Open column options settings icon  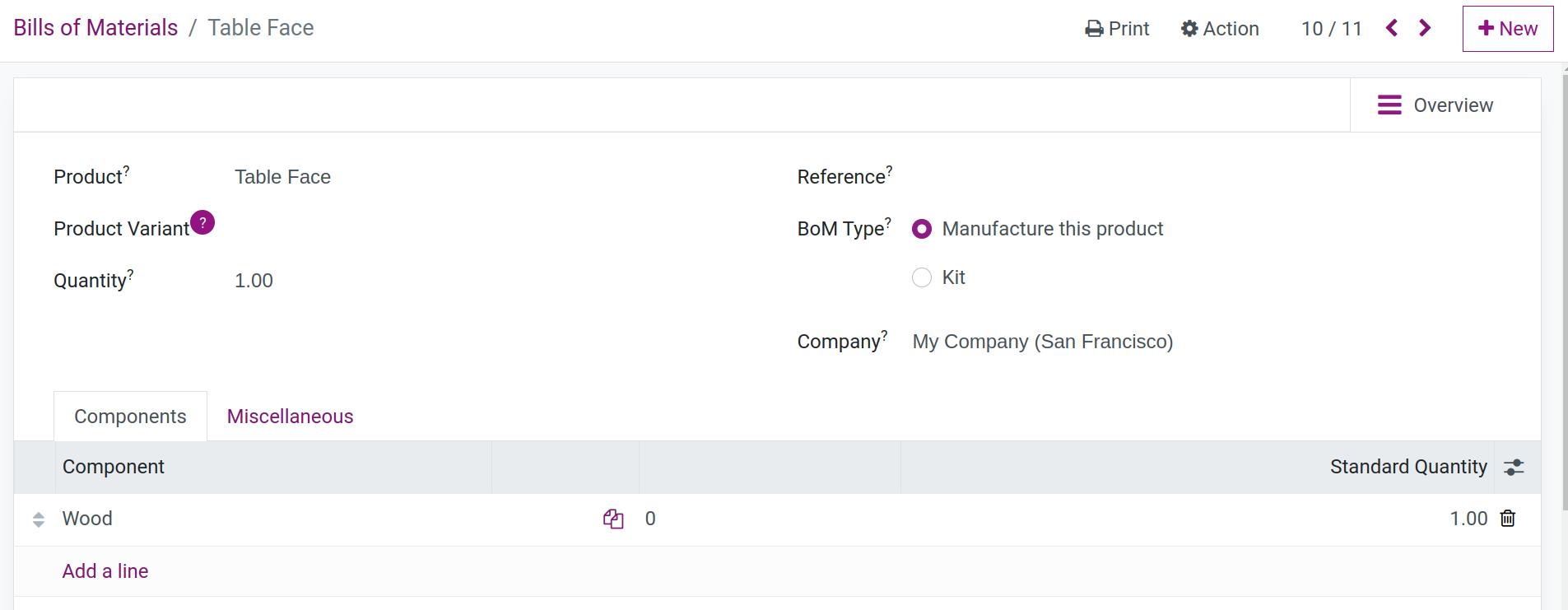tap(1514, 468)
